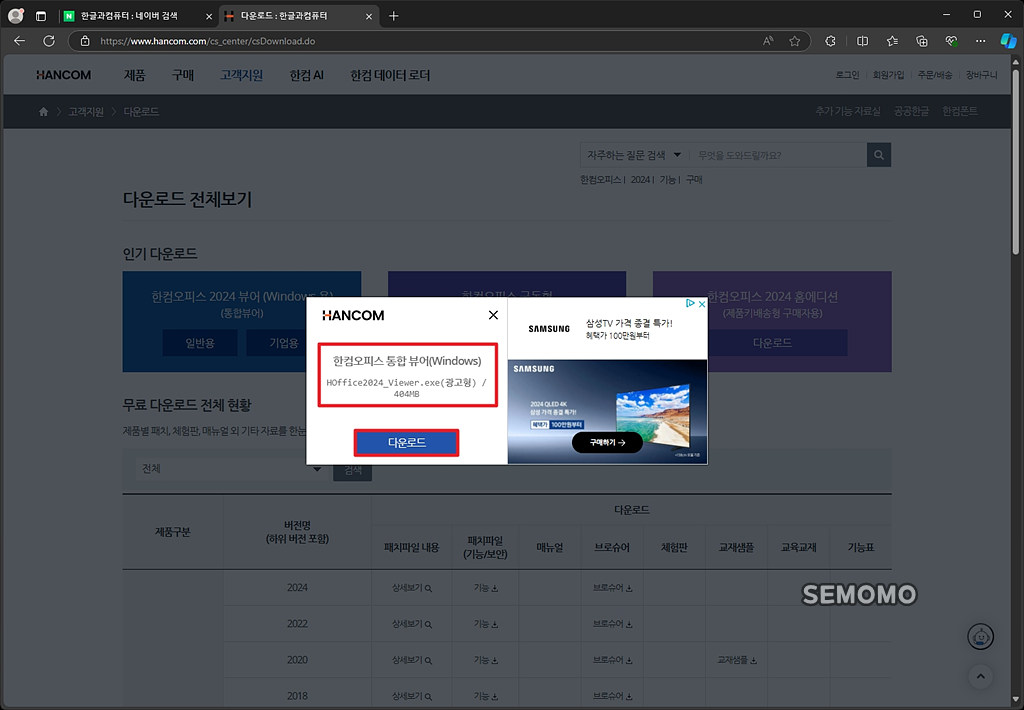Viewport: 1024px width, 710px height.
Task: Click the 2024 keyword link
Action: [640, 180]
